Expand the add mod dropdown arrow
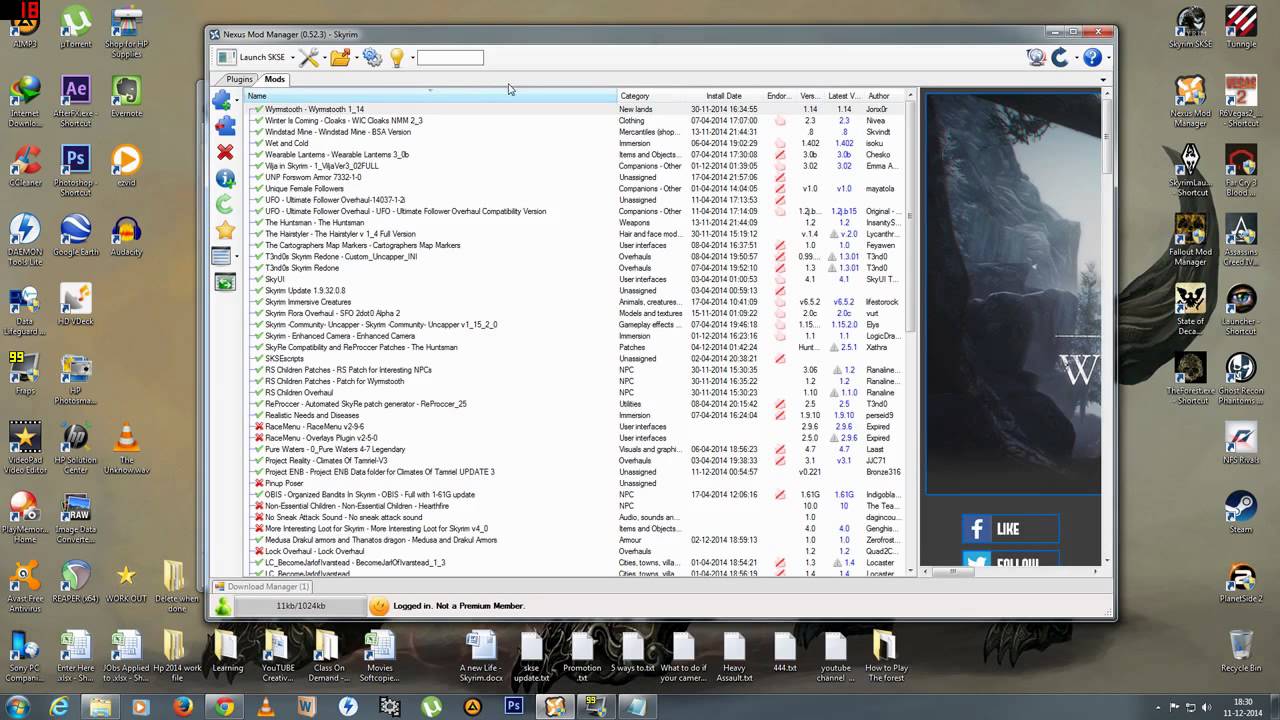The image size is (1280, 720). point(236,100)
